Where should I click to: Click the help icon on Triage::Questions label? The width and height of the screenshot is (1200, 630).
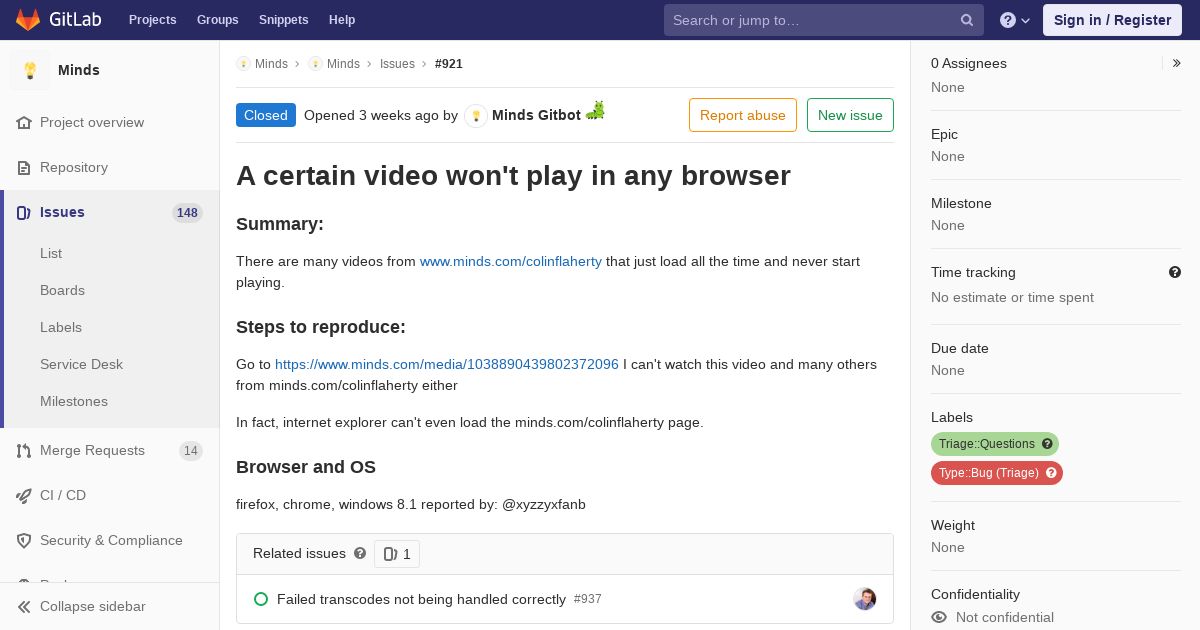click(1047, 444)
